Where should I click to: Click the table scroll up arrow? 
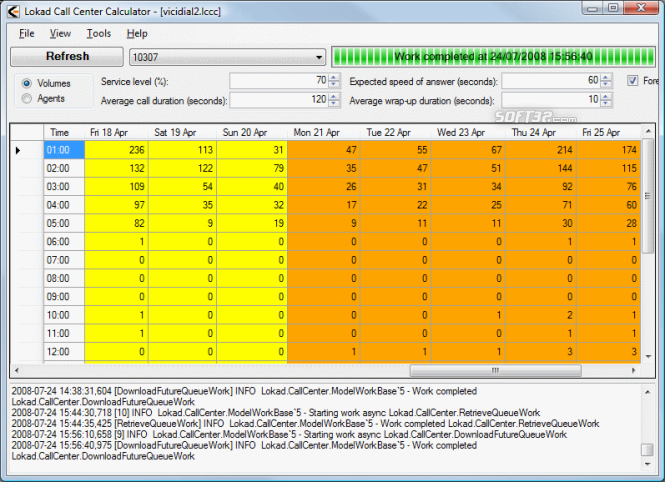pos(648,131)
